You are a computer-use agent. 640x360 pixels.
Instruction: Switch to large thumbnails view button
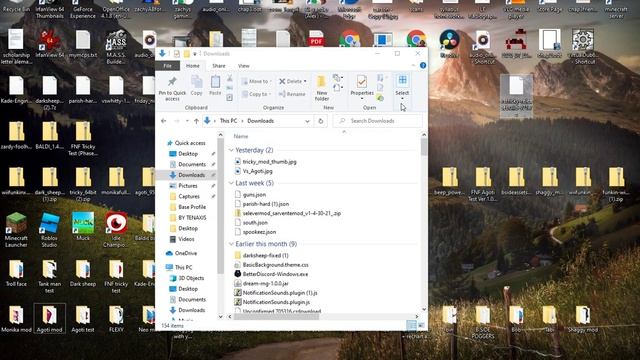[421, 325]
